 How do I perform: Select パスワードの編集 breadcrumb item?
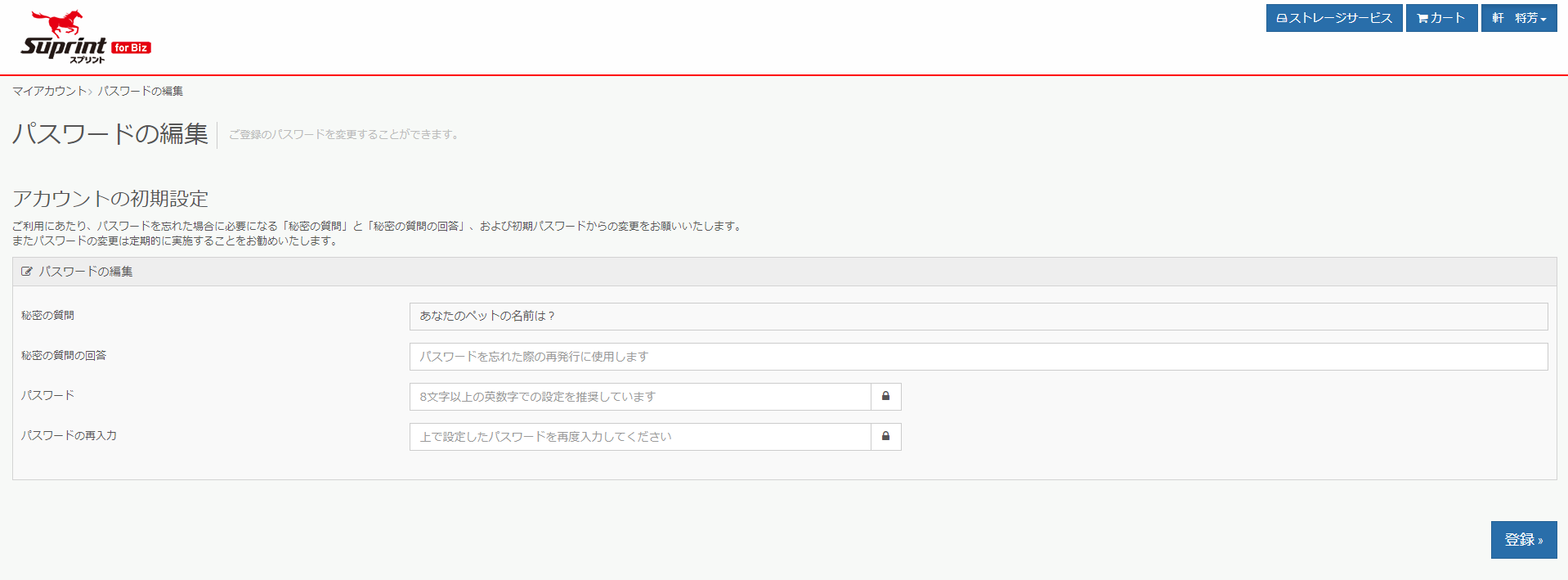point(141,91)
